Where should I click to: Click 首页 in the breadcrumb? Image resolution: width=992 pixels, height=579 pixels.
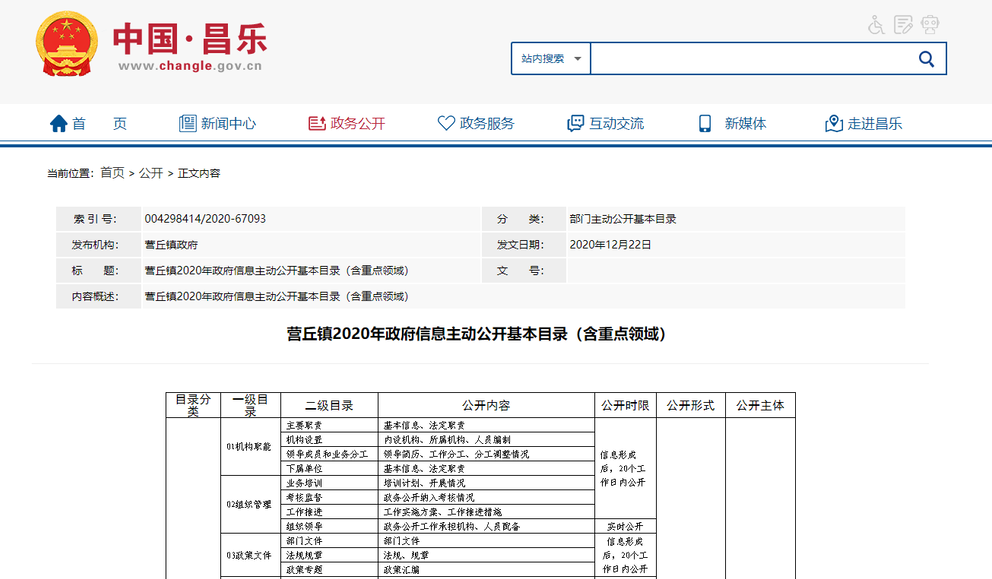point(112,173)
